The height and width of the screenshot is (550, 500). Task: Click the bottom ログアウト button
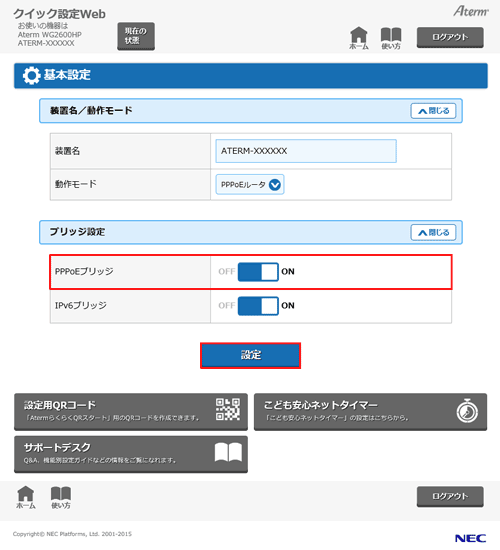tap(450, 496)
